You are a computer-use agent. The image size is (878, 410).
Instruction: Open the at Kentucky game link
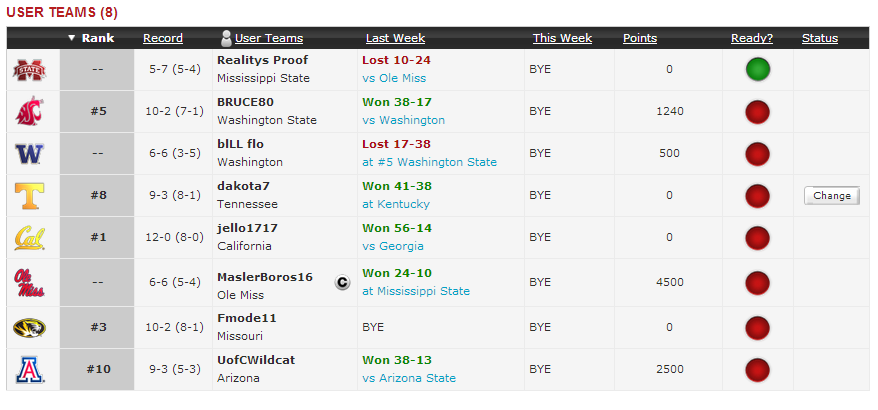[396, 204]
